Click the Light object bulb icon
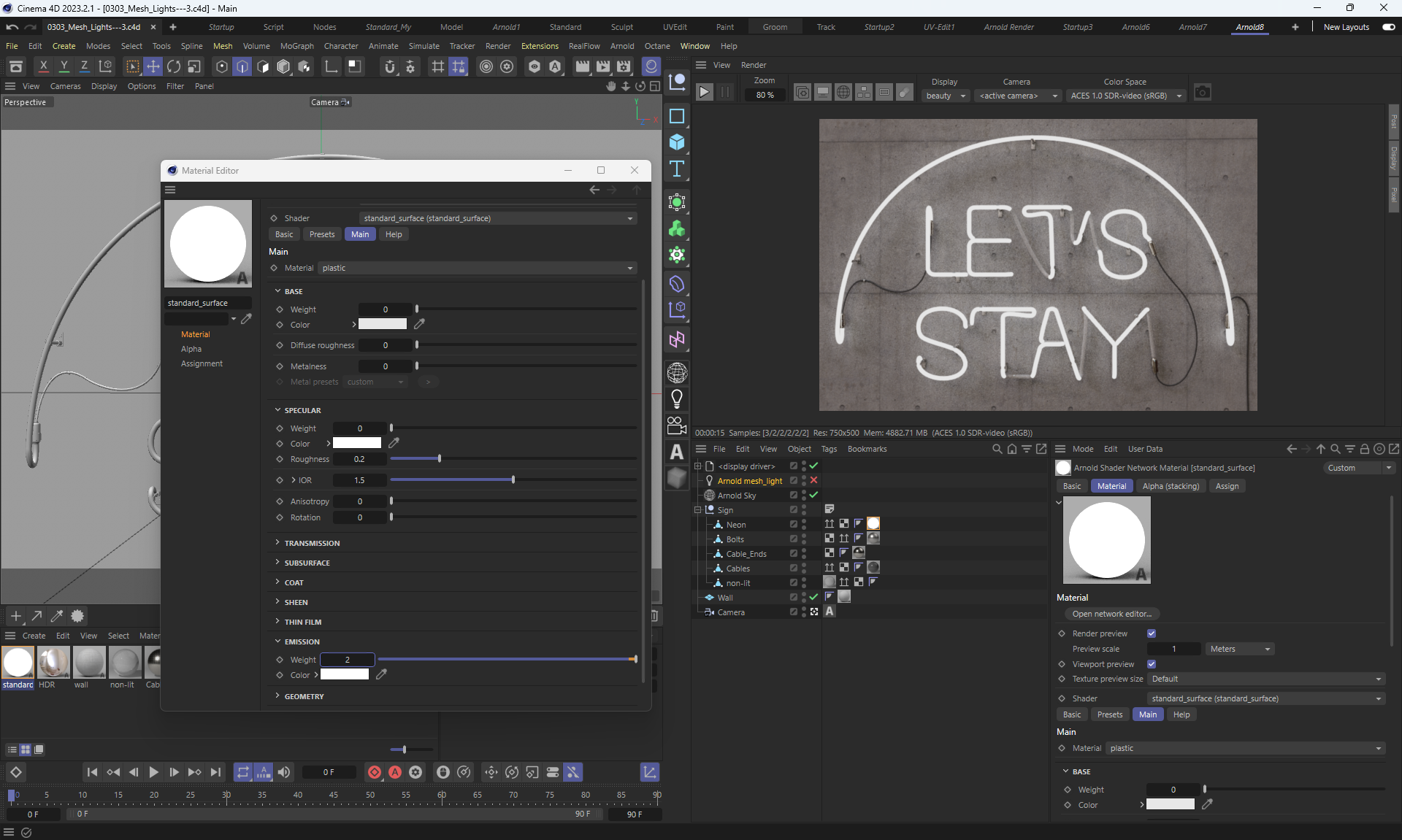Screen dimensions: 1402x840 tap(677, 398)
